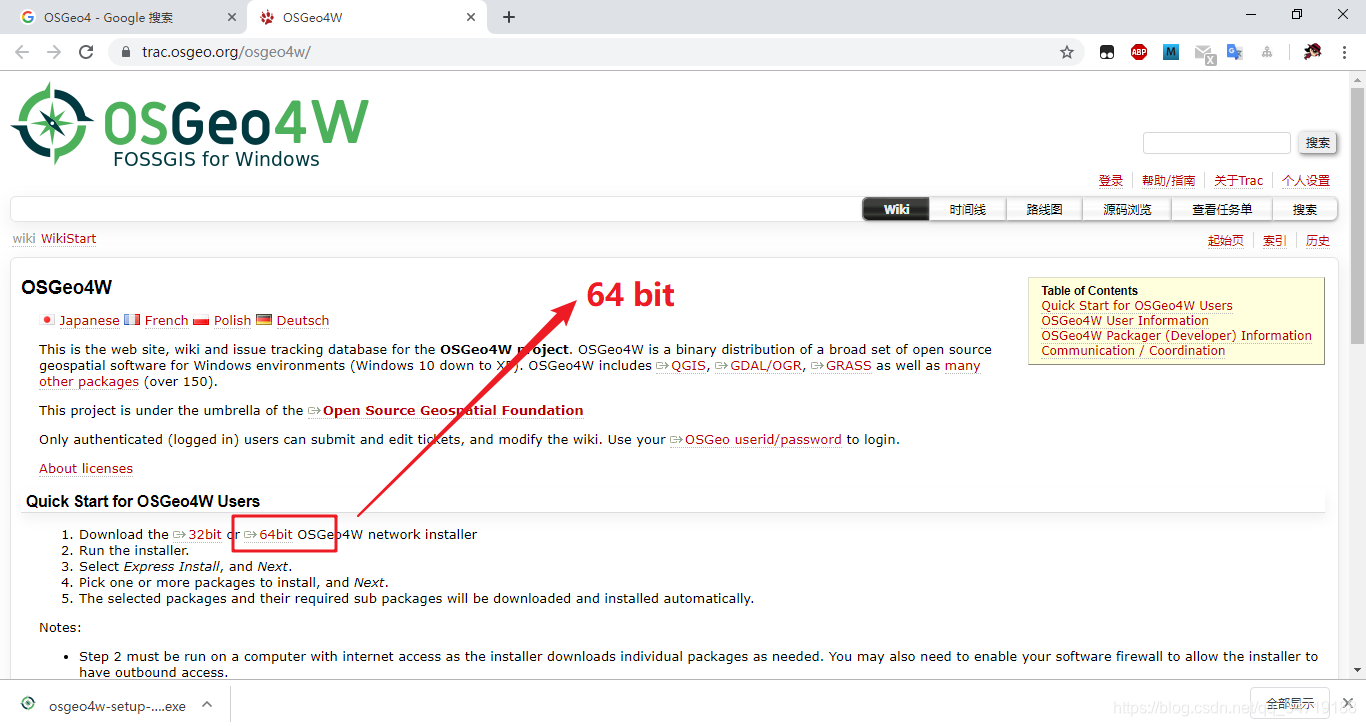The height and width of the screenshot is (726, 1366).
Task: Jump to Communication / Coordination section
Action: pos(1133,351)
